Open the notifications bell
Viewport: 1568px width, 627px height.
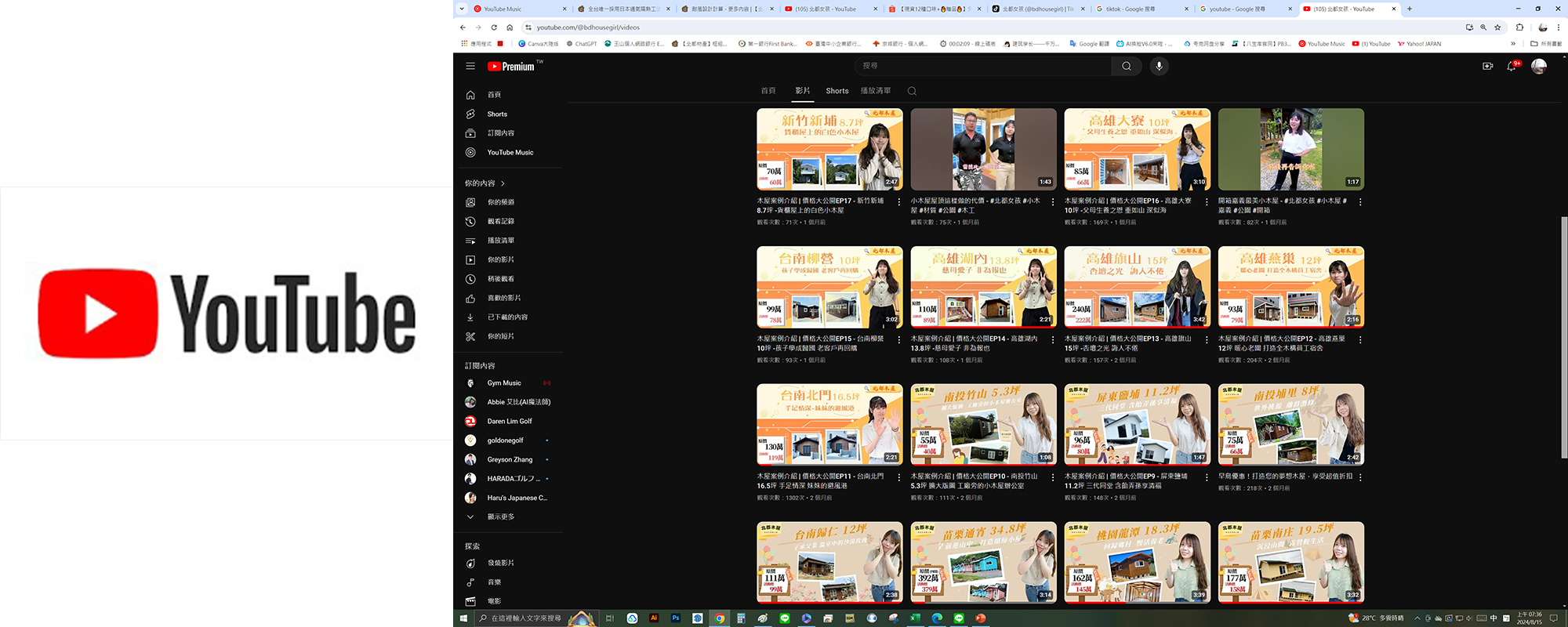1512,66
